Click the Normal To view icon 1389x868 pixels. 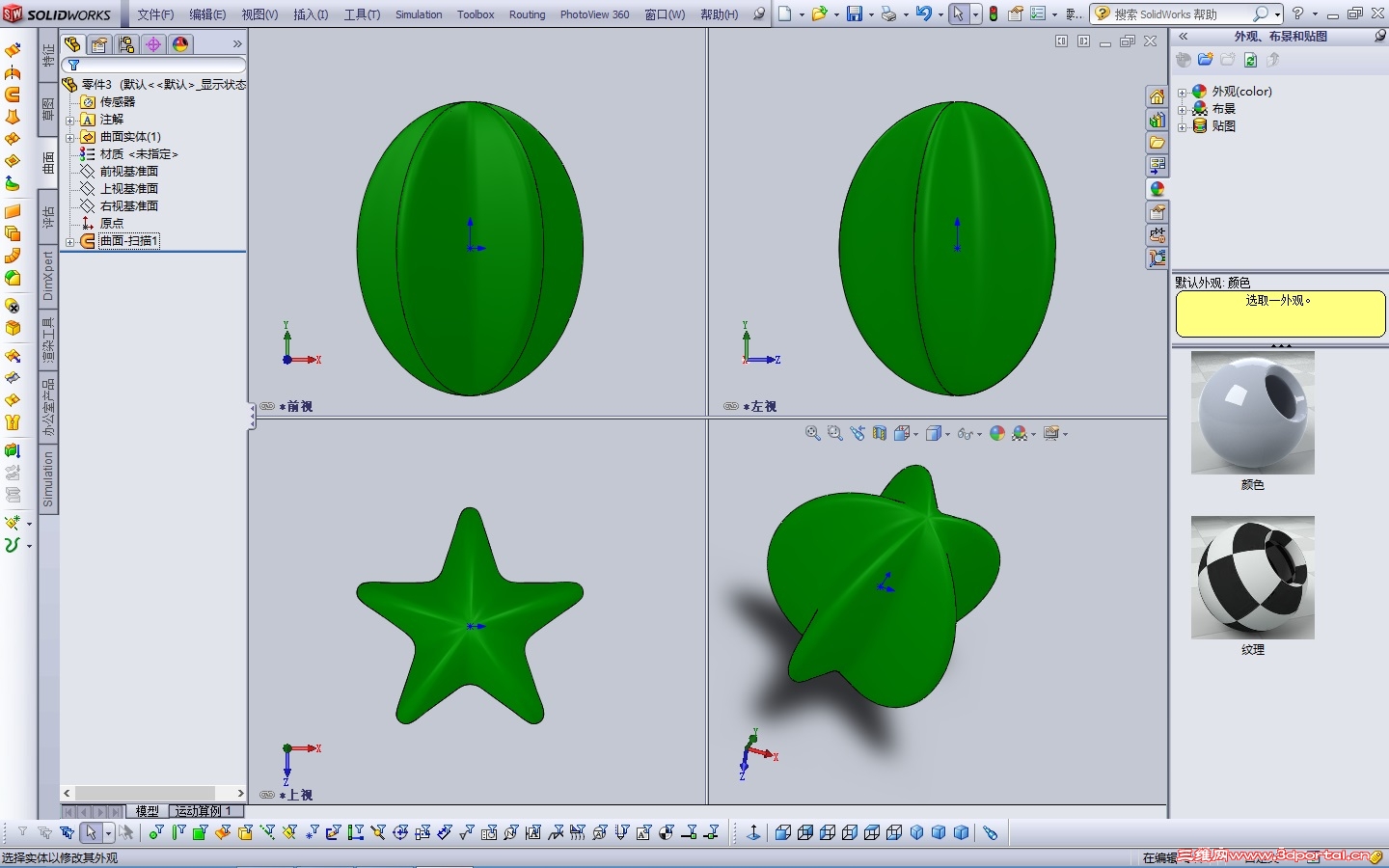753,832
